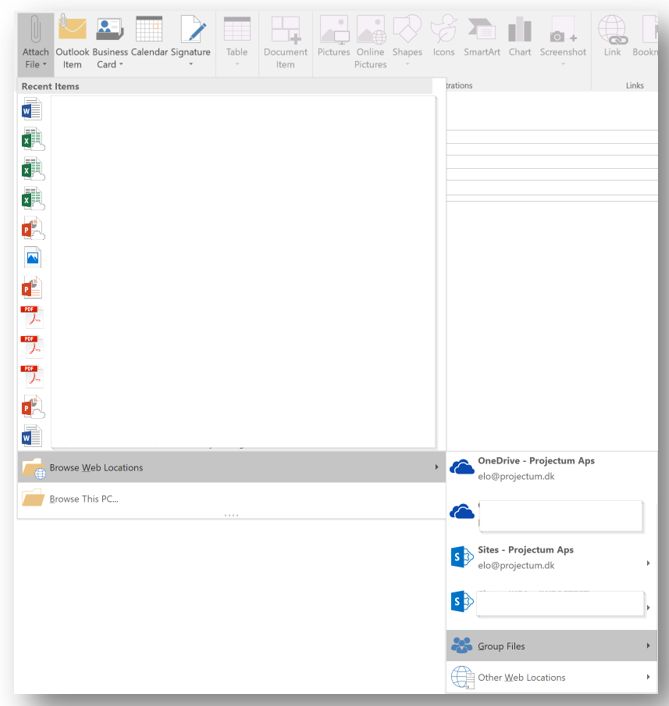This screenshot has height=706, width=669.
Task: Click the Link globe button
Action: (x=612, y=38)
